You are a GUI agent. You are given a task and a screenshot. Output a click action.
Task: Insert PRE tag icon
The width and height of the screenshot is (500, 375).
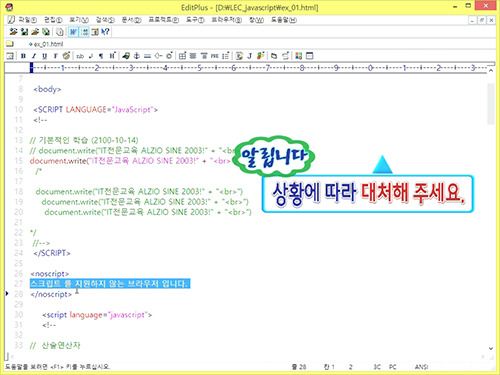[215, 56]
